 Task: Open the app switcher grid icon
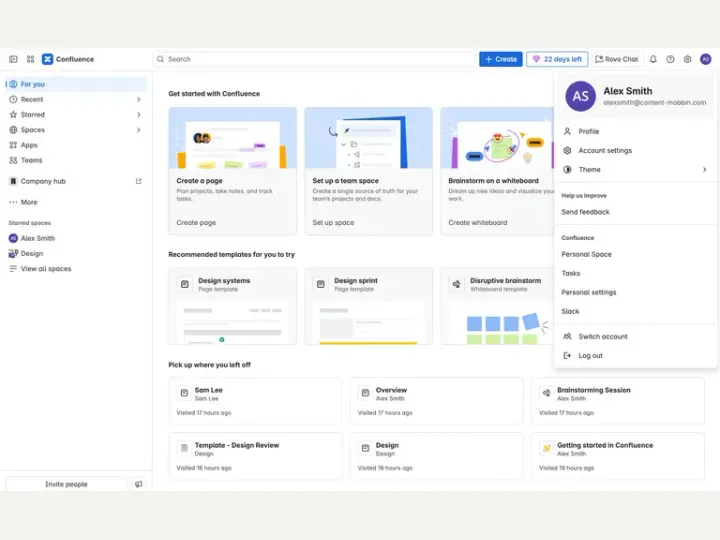(x=30, y=59)
